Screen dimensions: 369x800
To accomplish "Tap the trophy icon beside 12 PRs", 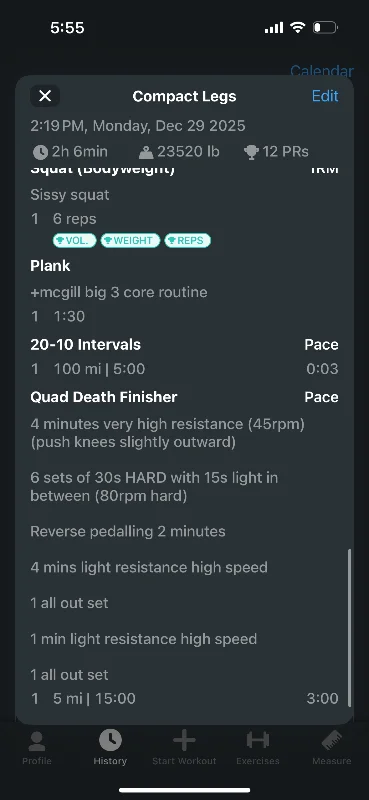I will pyautogui.click(x=251, y=152).
